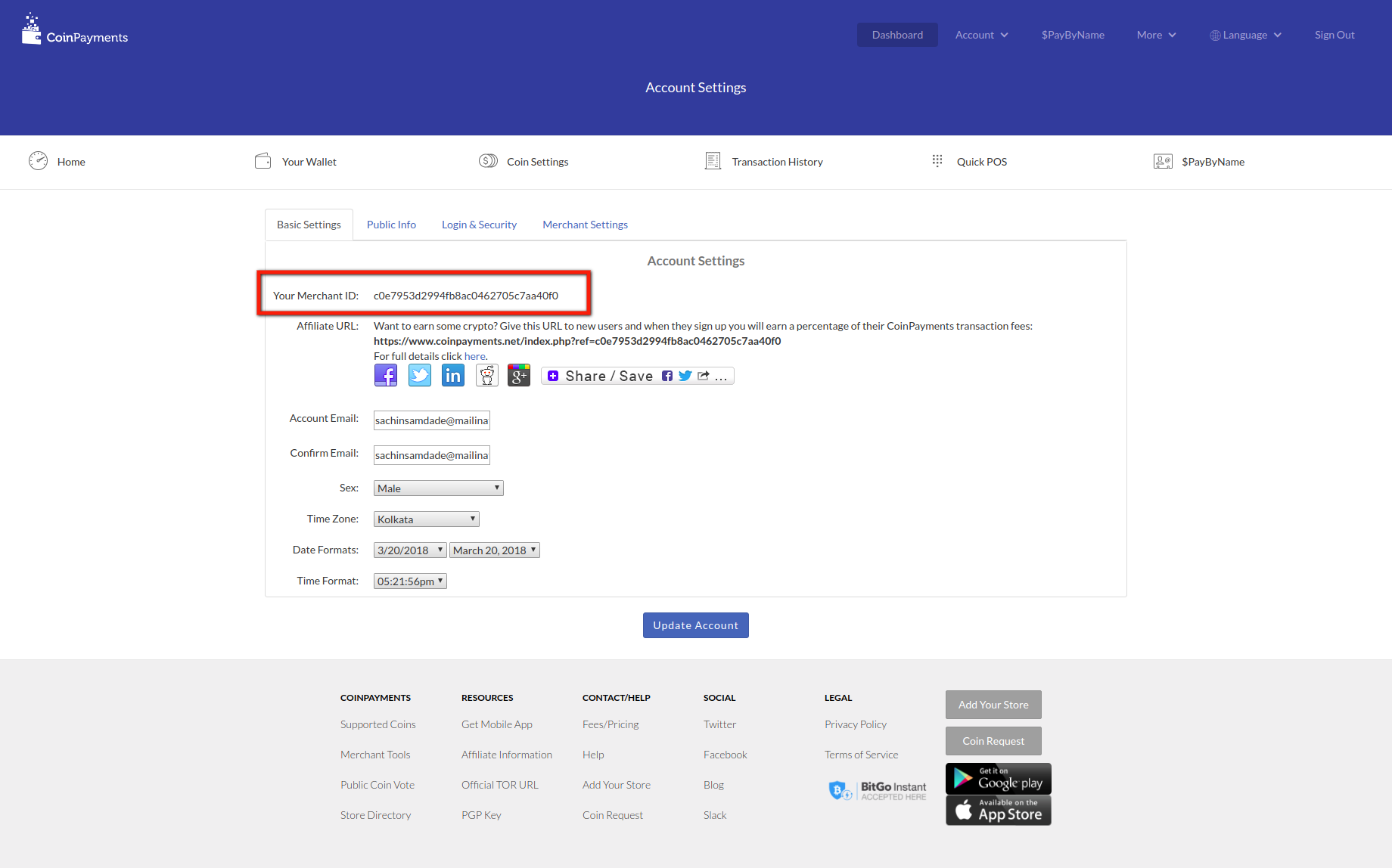Open the Get Mobile App footer link
Viewport: 1392px width, 868px height.
(x=497, y=724)
